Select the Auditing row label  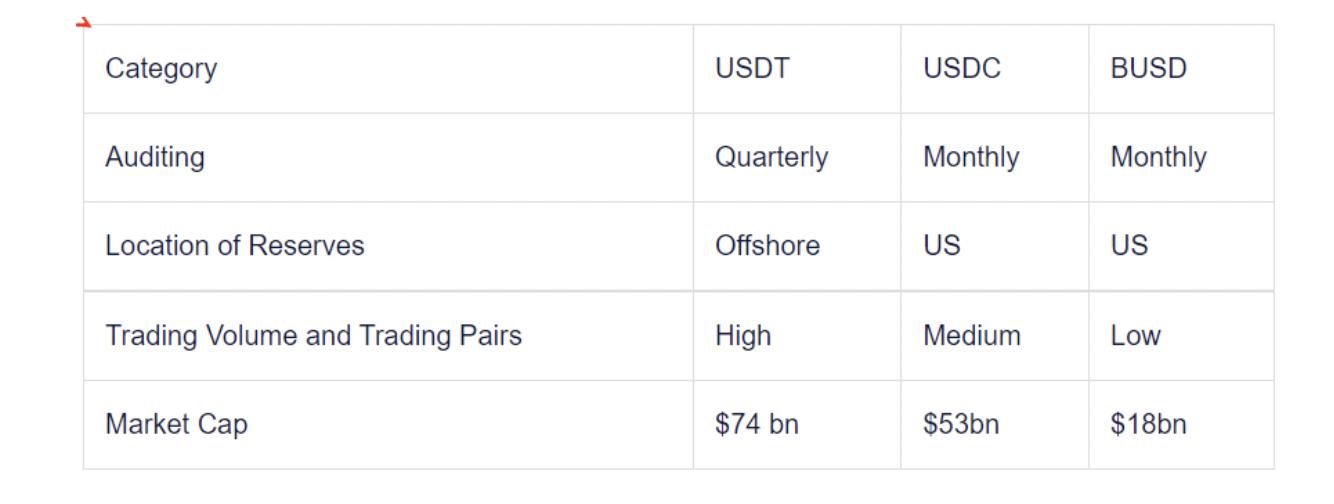(x=155, y=157)
